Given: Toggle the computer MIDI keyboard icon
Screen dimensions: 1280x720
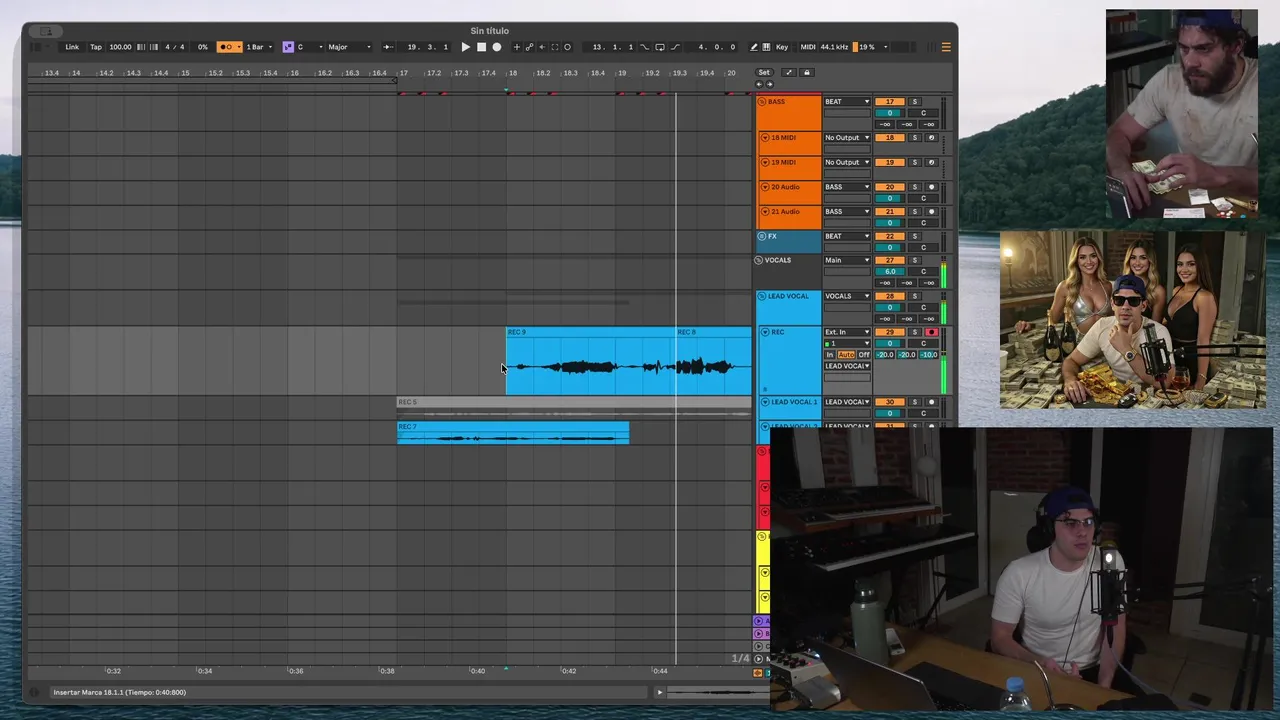Looking at the screenshot, I should (766, 47).
